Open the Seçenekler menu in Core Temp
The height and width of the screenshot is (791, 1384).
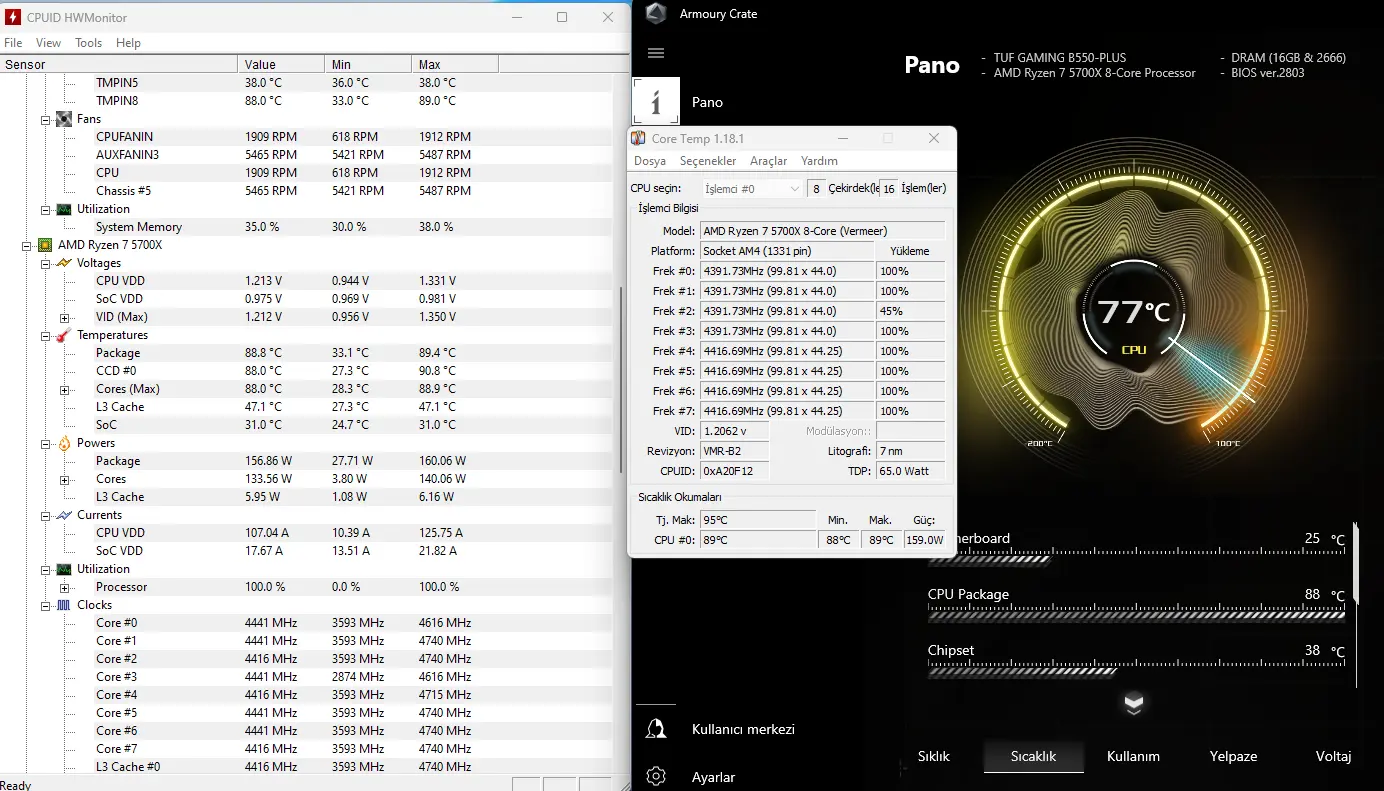click(708, 161)
